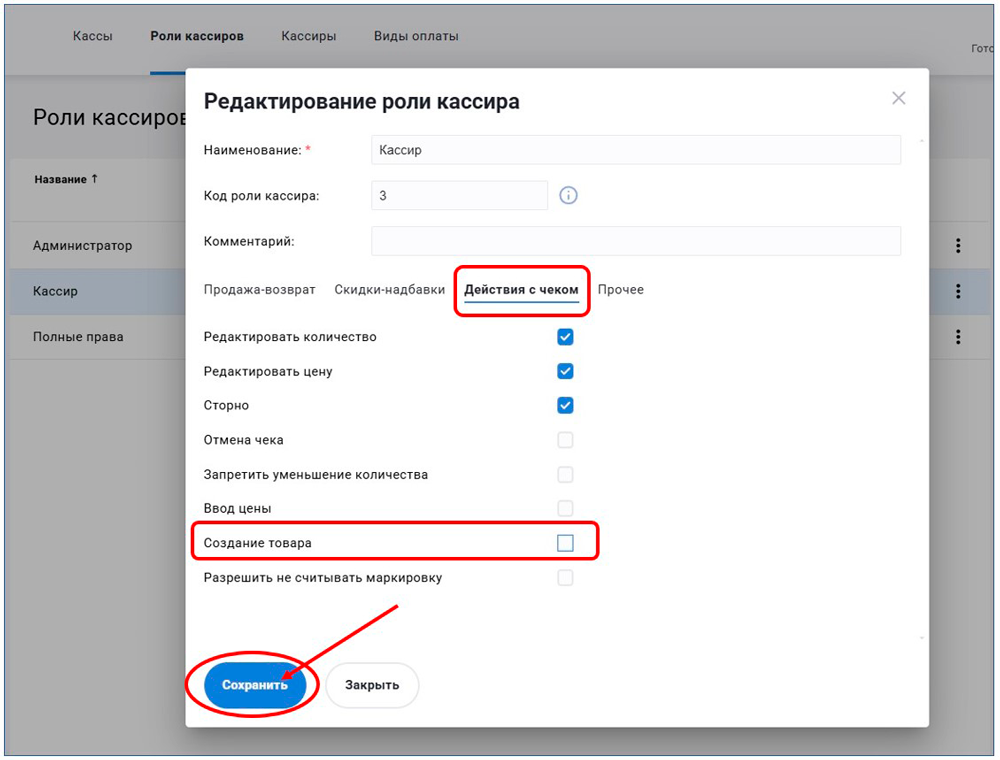
Task: Open the three-dot menu for Кассир row
Action: coord(958,291)
